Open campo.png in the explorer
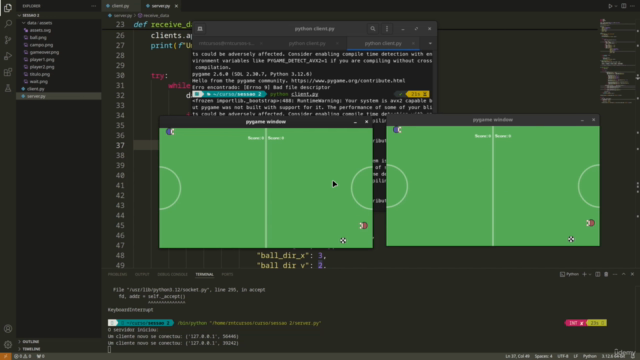This screenshot has height=360, width=640. 41,45
